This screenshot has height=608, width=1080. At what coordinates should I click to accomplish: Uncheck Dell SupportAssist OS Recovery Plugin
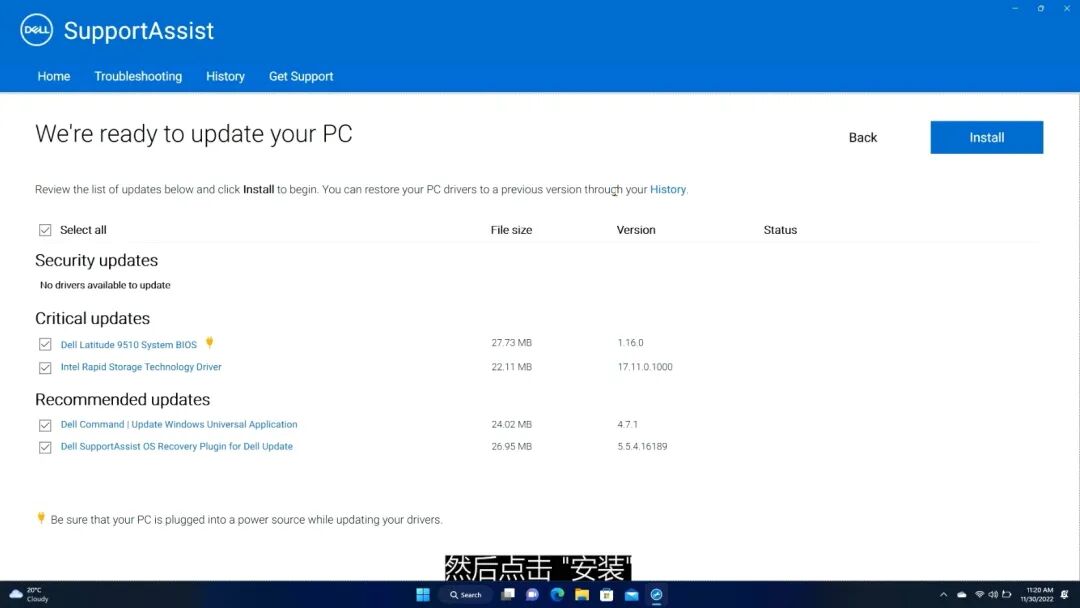(x=45, y=448)
